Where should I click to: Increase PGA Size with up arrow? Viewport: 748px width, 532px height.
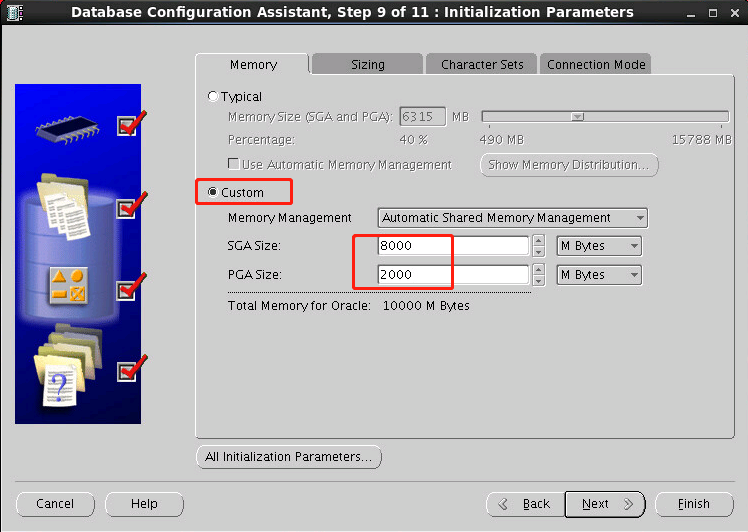pyautogui.click(x=539, y=270)
